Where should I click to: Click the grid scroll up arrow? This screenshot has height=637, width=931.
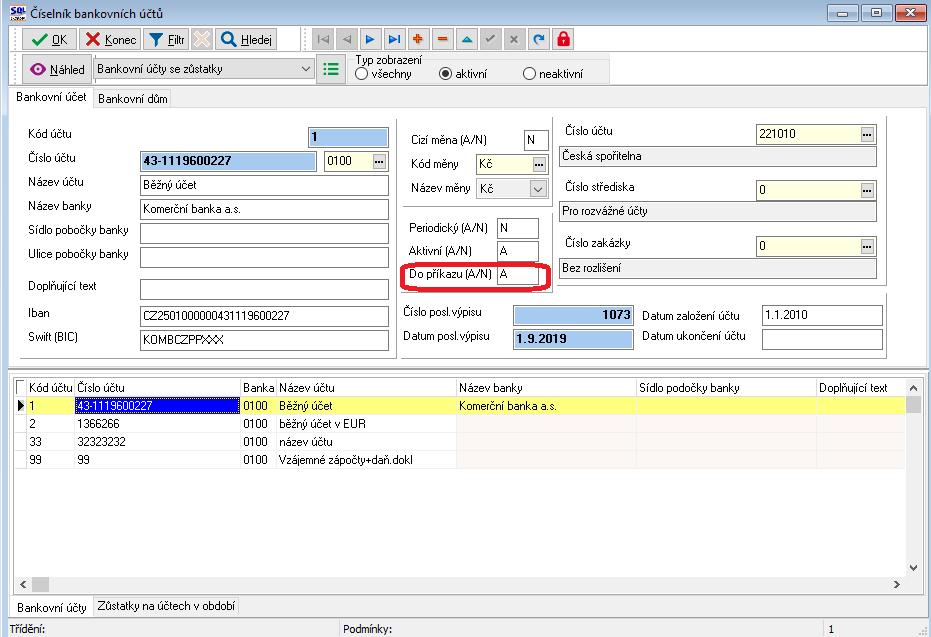pos(913,388)
